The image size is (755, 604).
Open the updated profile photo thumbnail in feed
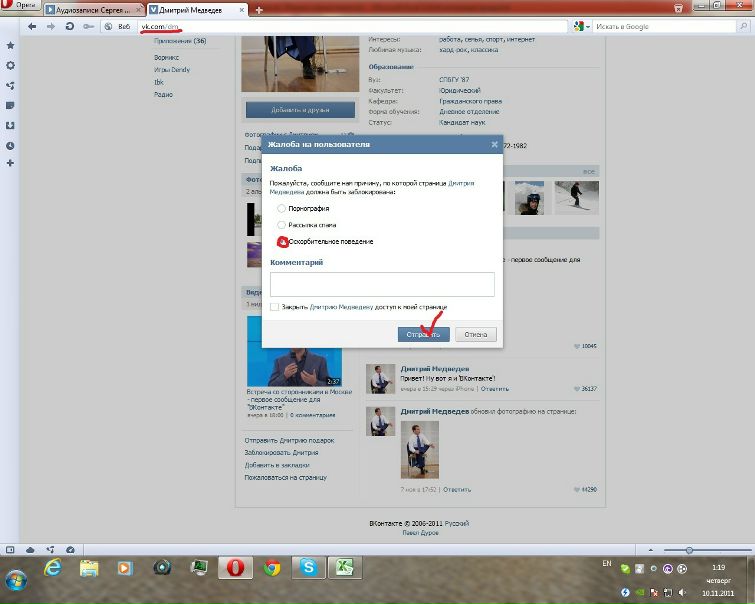point(419,450)
